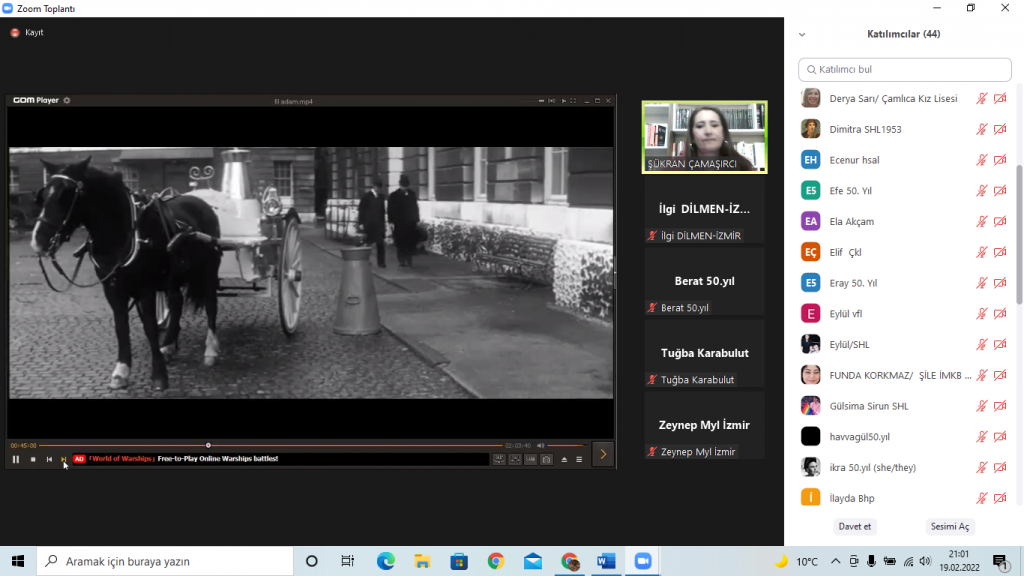Screen dimensions: 1024x576
Task: Toggle microphone mute for Gülsima Sirun SHL
Action: click(982, 406)
